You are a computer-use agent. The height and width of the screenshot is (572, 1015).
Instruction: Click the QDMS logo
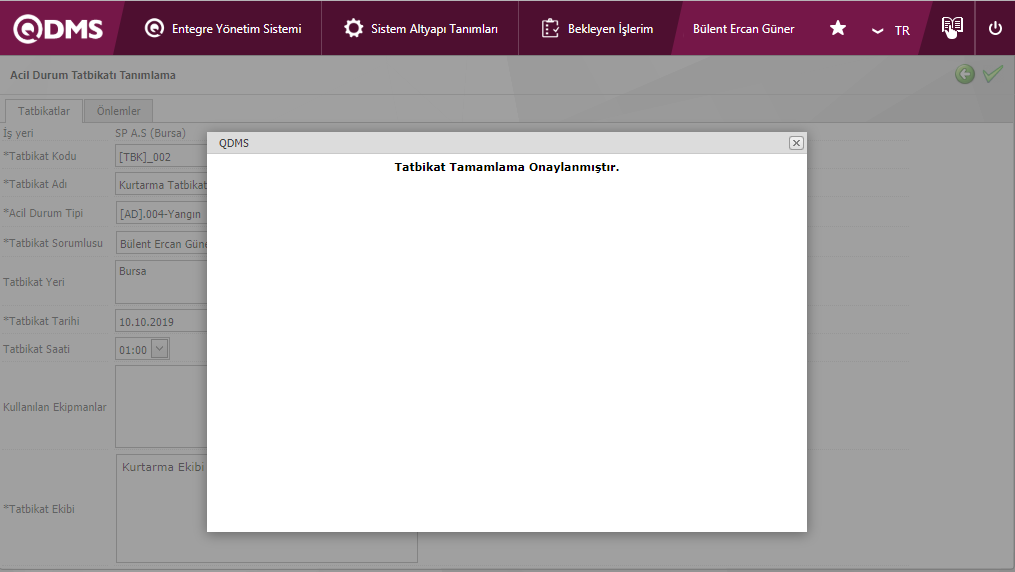tap(58, 28)
